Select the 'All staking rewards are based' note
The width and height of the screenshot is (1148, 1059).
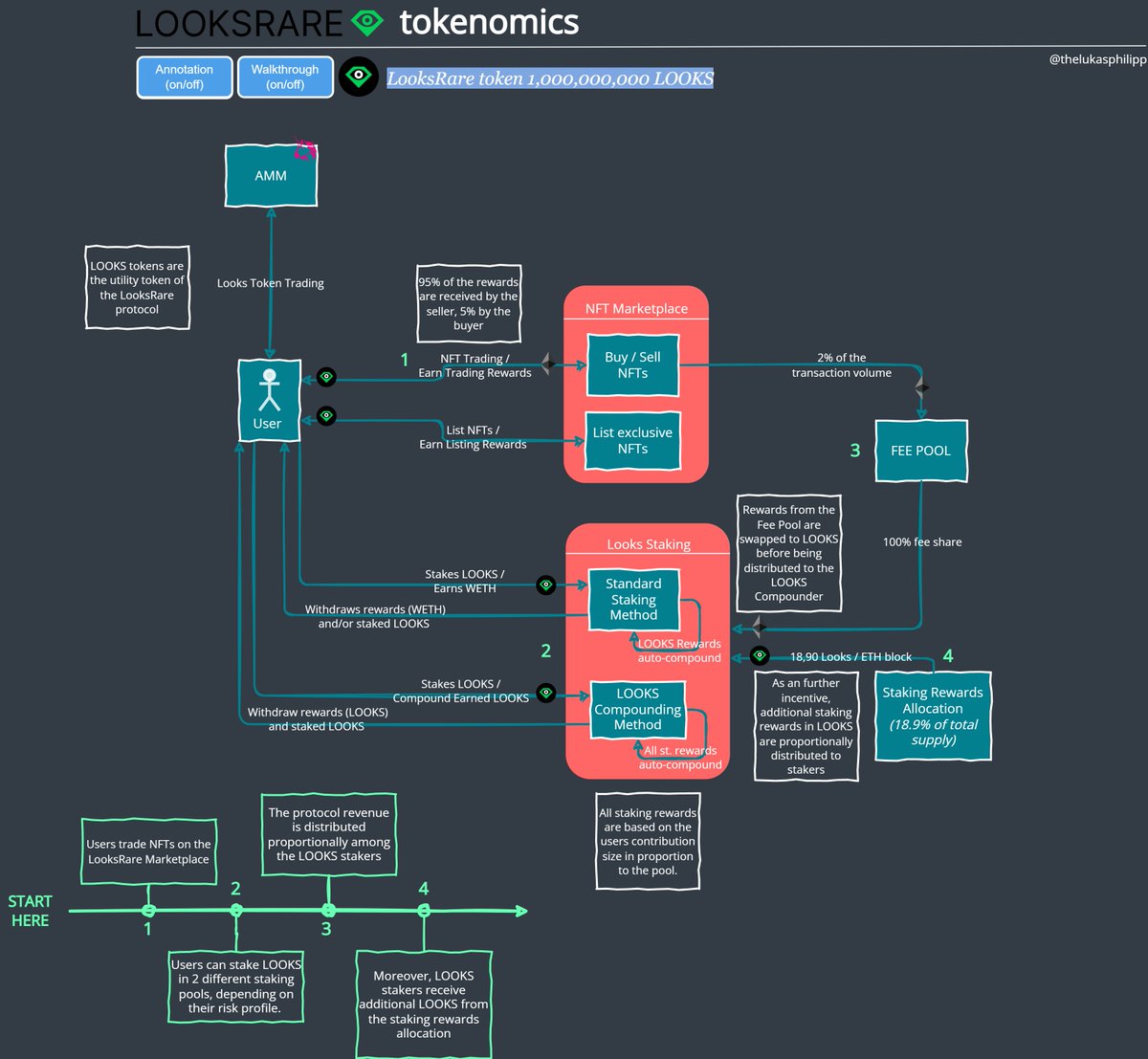pos(648,842)
